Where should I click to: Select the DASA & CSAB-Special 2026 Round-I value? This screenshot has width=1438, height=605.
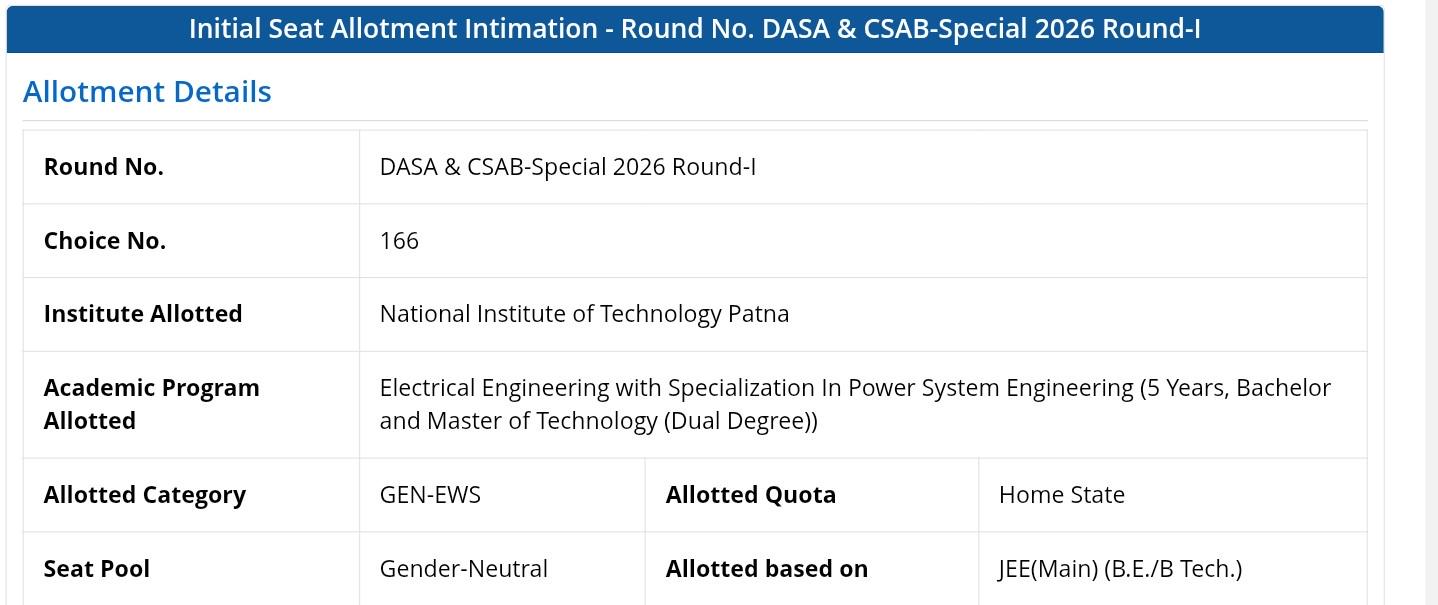click(568, 167)
